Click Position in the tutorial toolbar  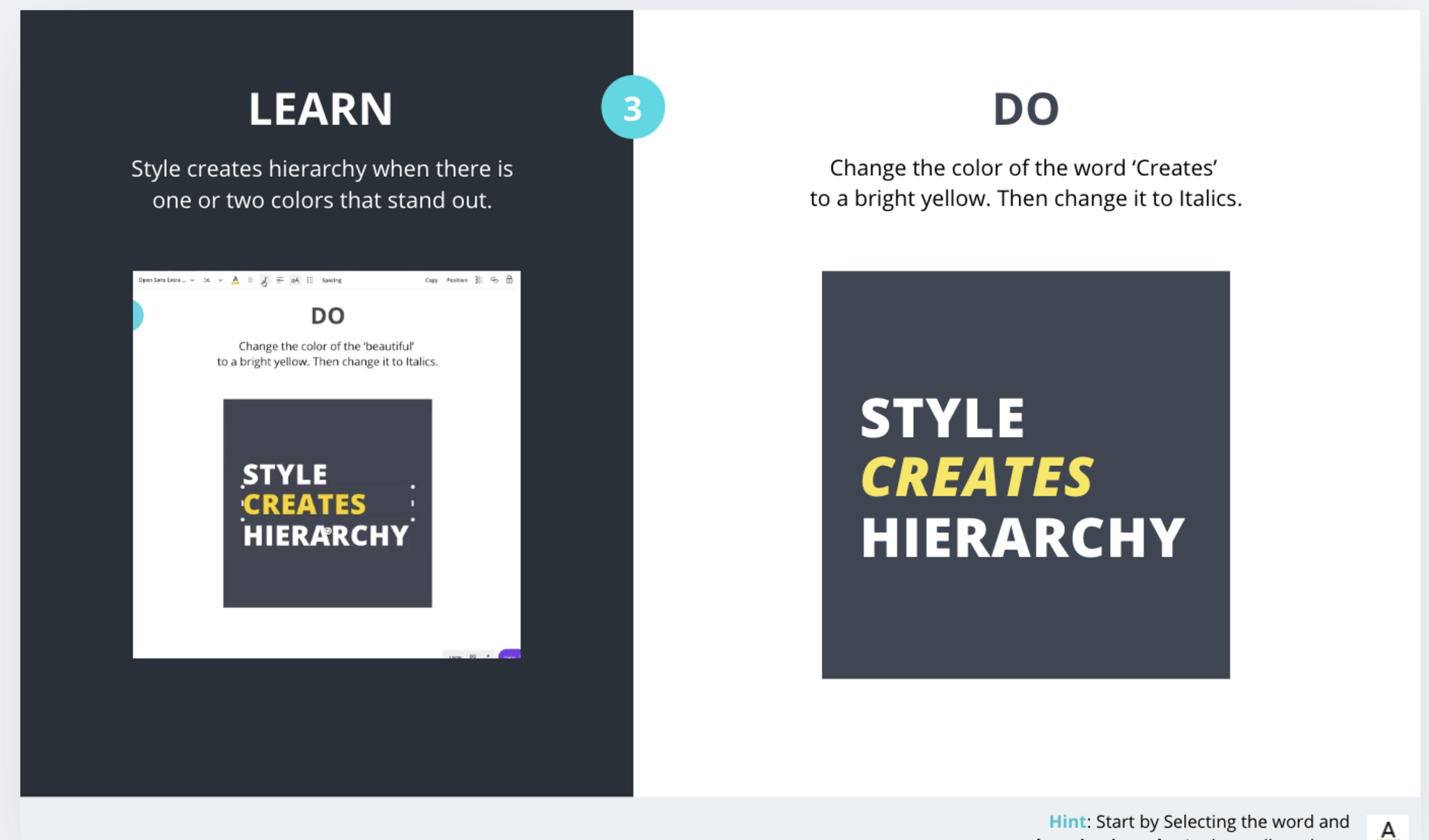(x=457, y=280)
